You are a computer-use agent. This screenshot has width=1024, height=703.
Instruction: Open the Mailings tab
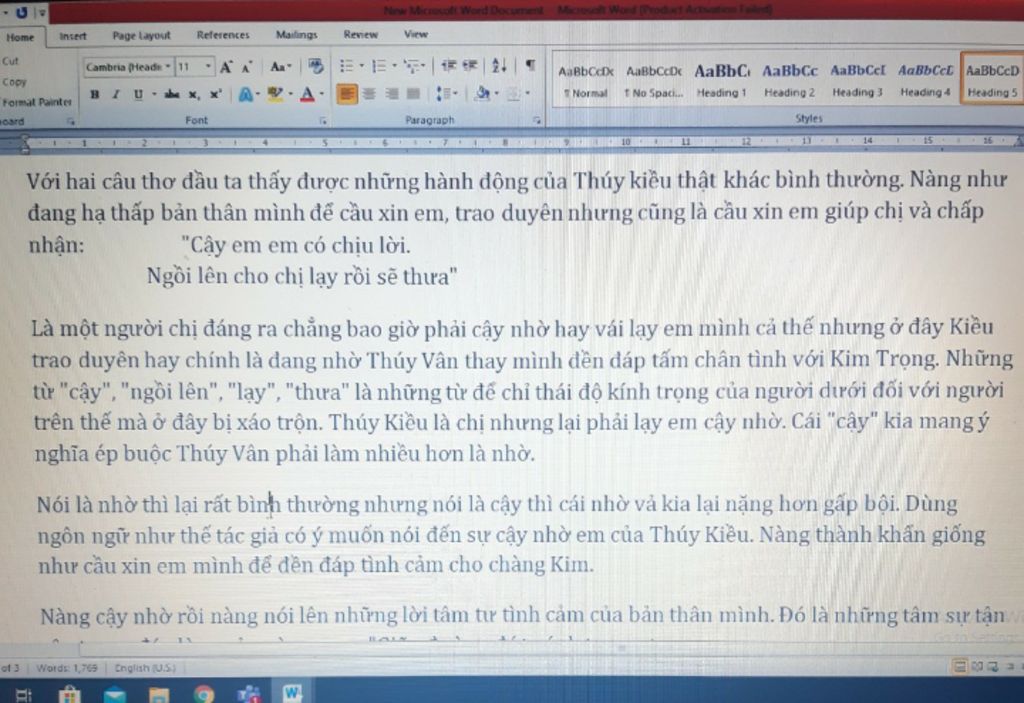coord(296,35)
